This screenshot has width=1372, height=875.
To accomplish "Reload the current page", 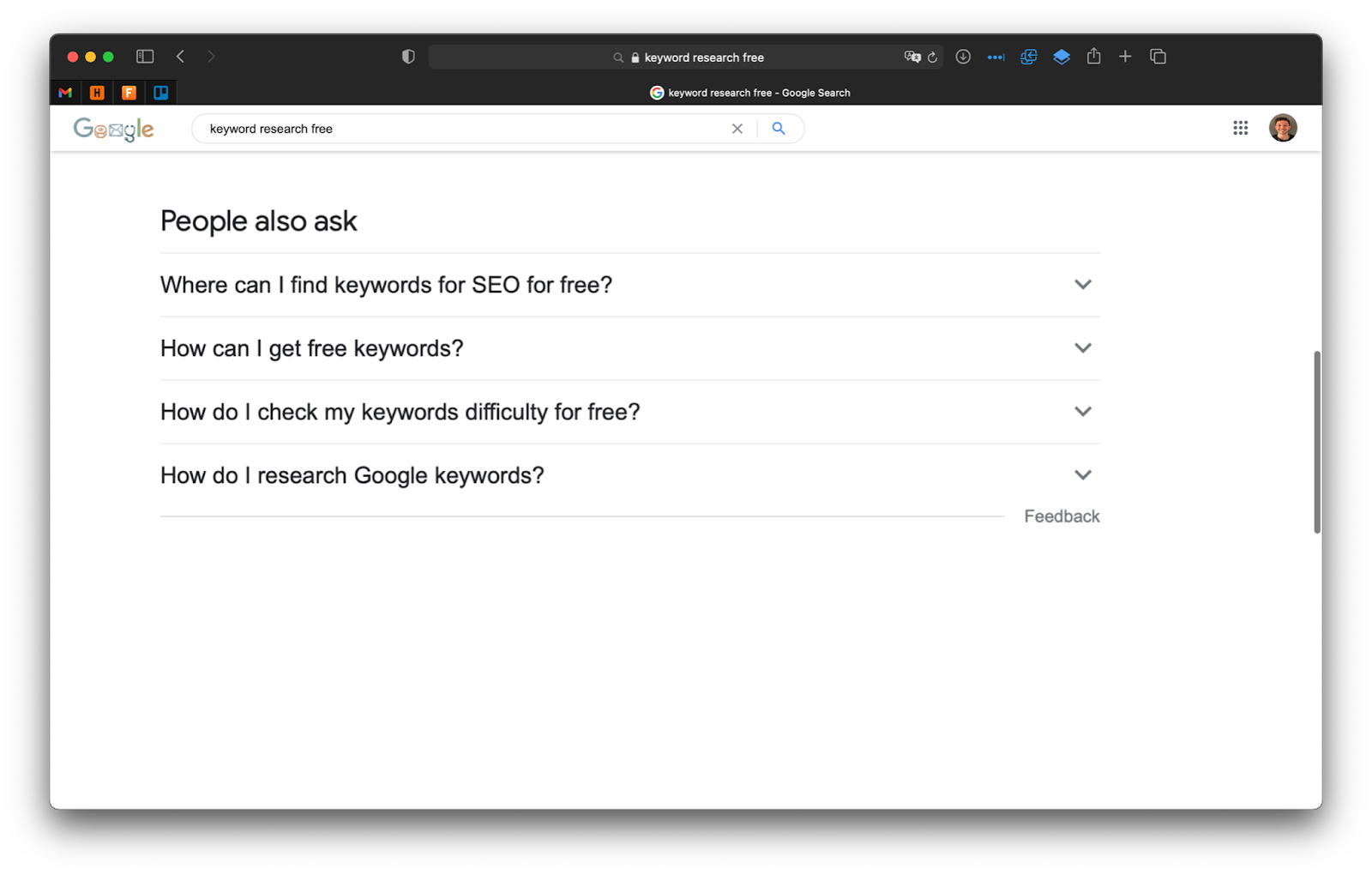I will click(x=932, y=57).
